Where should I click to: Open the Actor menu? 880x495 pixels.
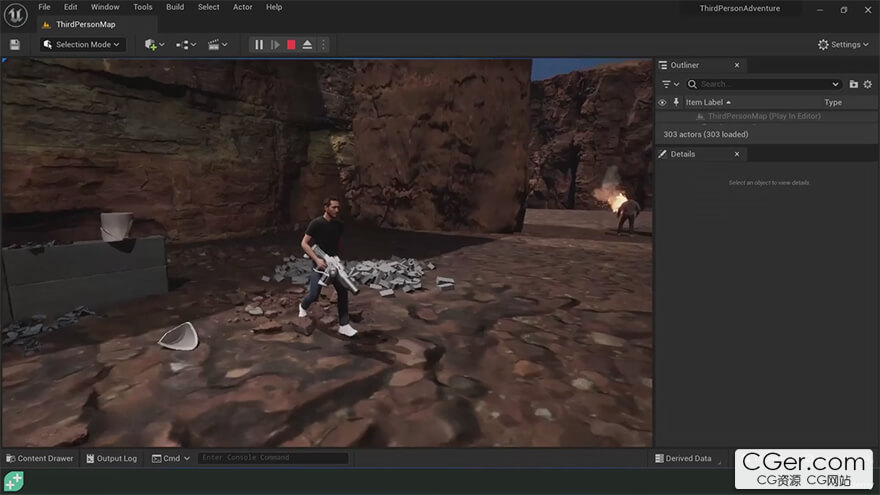point(242,7)
